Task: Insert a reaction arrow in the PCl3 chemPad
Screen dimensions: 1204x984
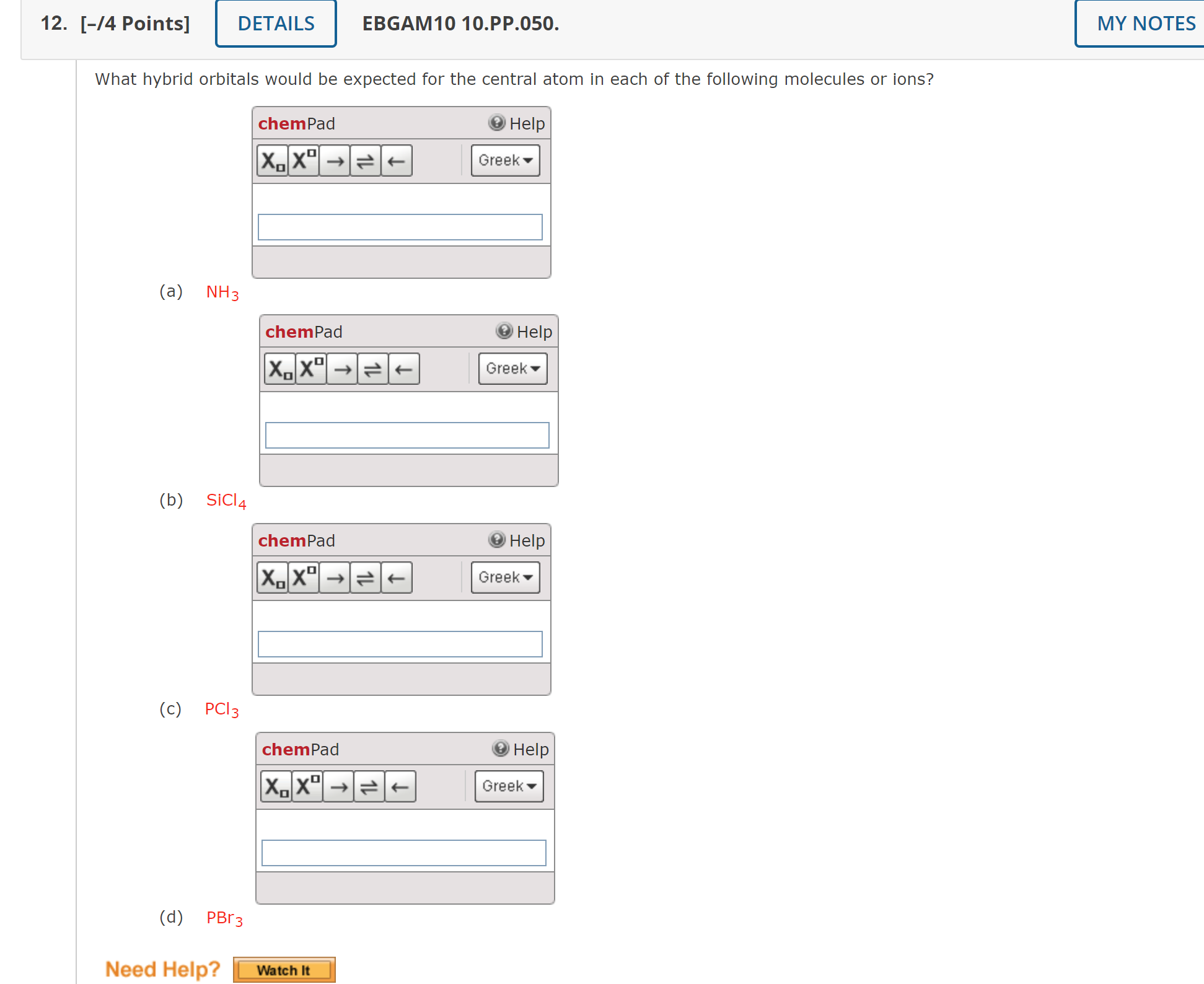Action: pos(335,577)
